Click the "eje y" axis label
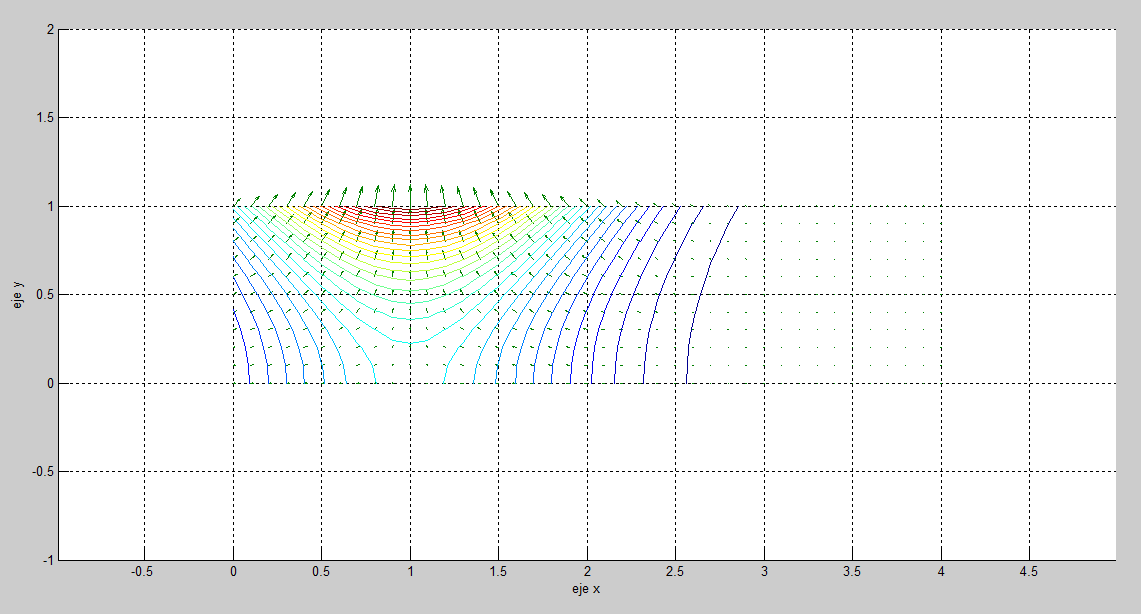This screenshot has width=1141, height=614. tap(18, 294)
